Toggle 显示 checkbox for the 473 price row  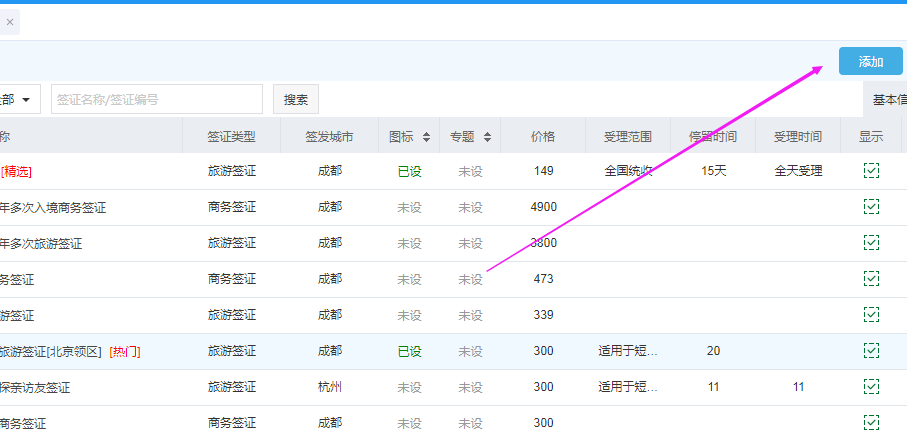click(871, 279)
